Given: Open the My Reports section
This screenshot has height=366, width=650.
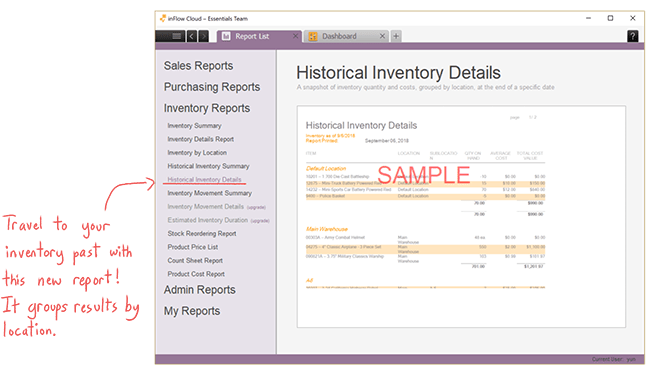Looking at the screenshot, I should click(192, 311).
